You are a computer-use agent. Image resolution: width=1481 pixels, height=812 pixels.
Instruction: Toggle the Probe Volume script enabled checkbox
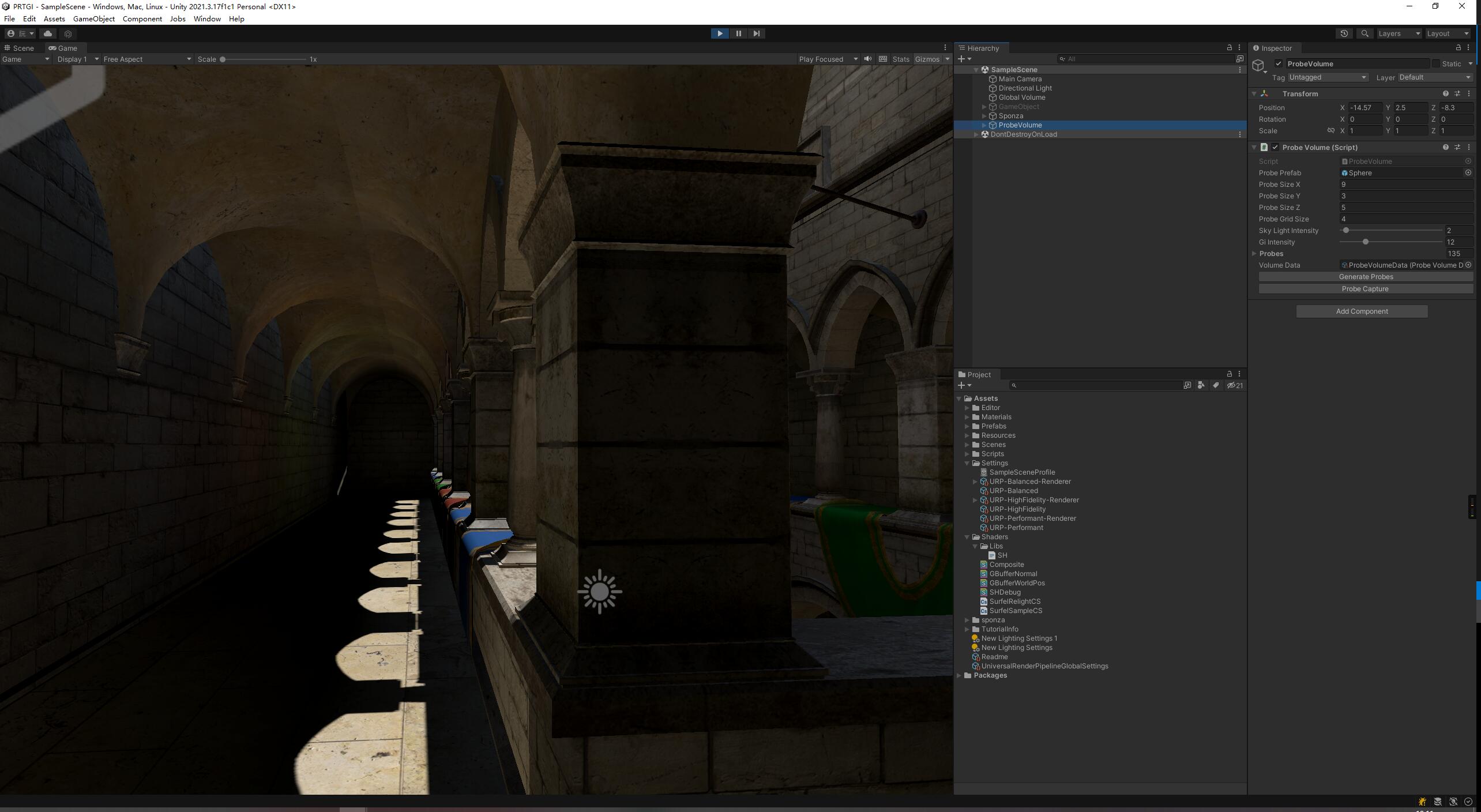tap(1275, 147)
